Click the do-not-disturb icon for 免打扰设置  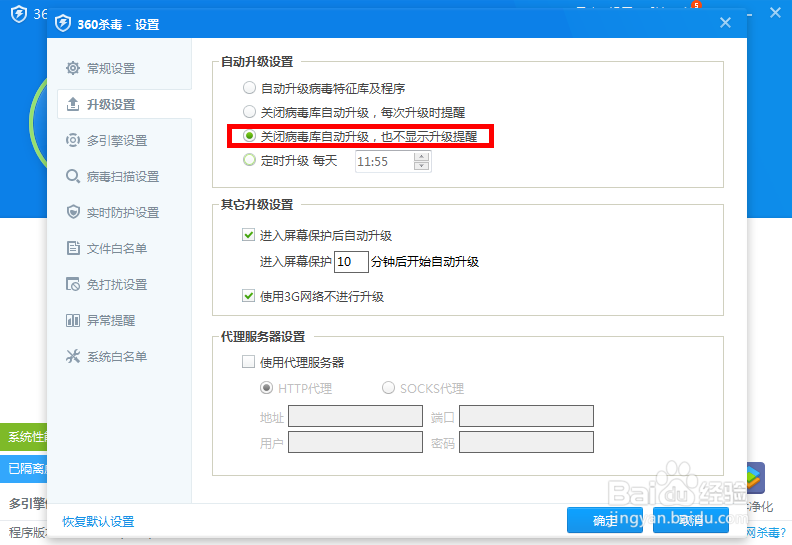coord(73,284)
